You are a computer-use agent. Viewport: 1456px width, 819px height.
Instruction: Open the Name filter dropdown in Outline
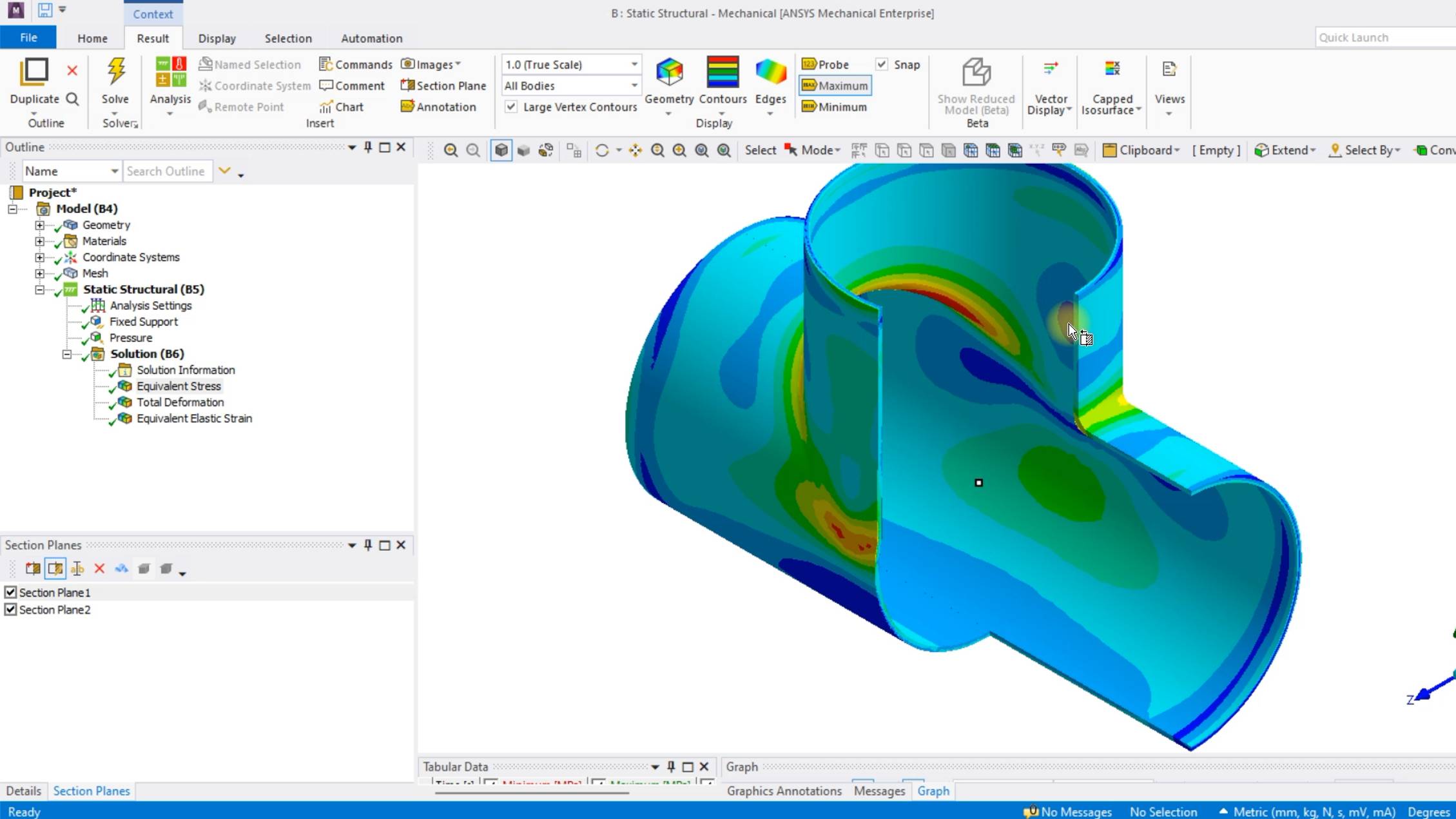[x=71, y=171]
